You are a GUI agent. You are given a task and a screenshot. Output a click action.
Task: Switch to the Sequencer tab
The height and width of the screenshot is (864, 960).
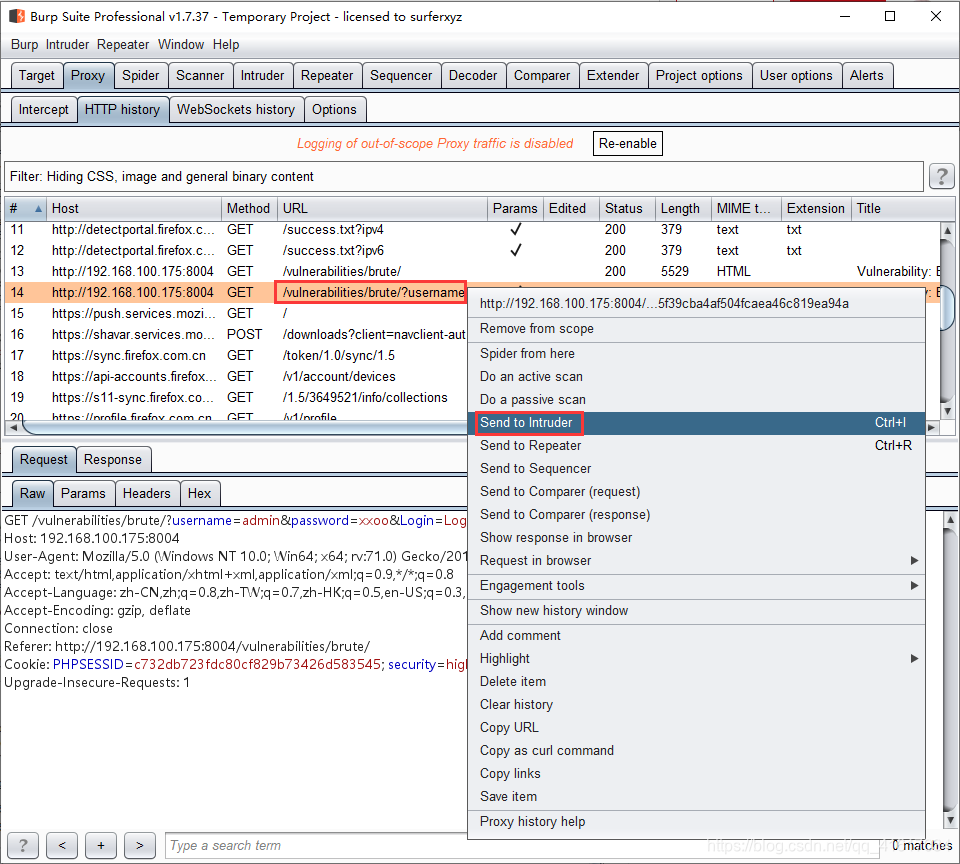pos(401,75)
